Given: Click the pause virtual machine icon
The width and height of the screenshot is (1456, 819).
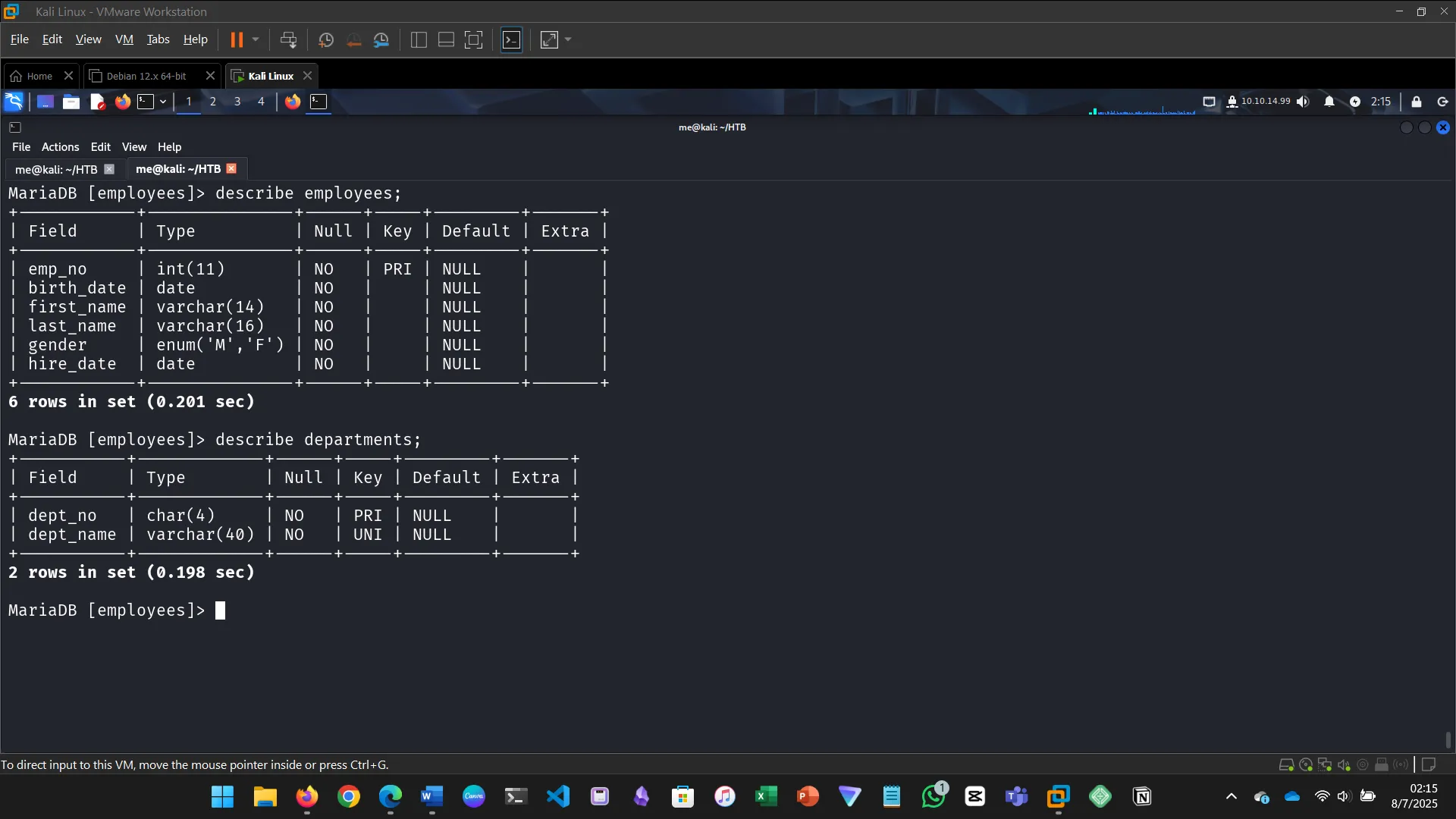Looking at the screenshot, I should 237,40.
